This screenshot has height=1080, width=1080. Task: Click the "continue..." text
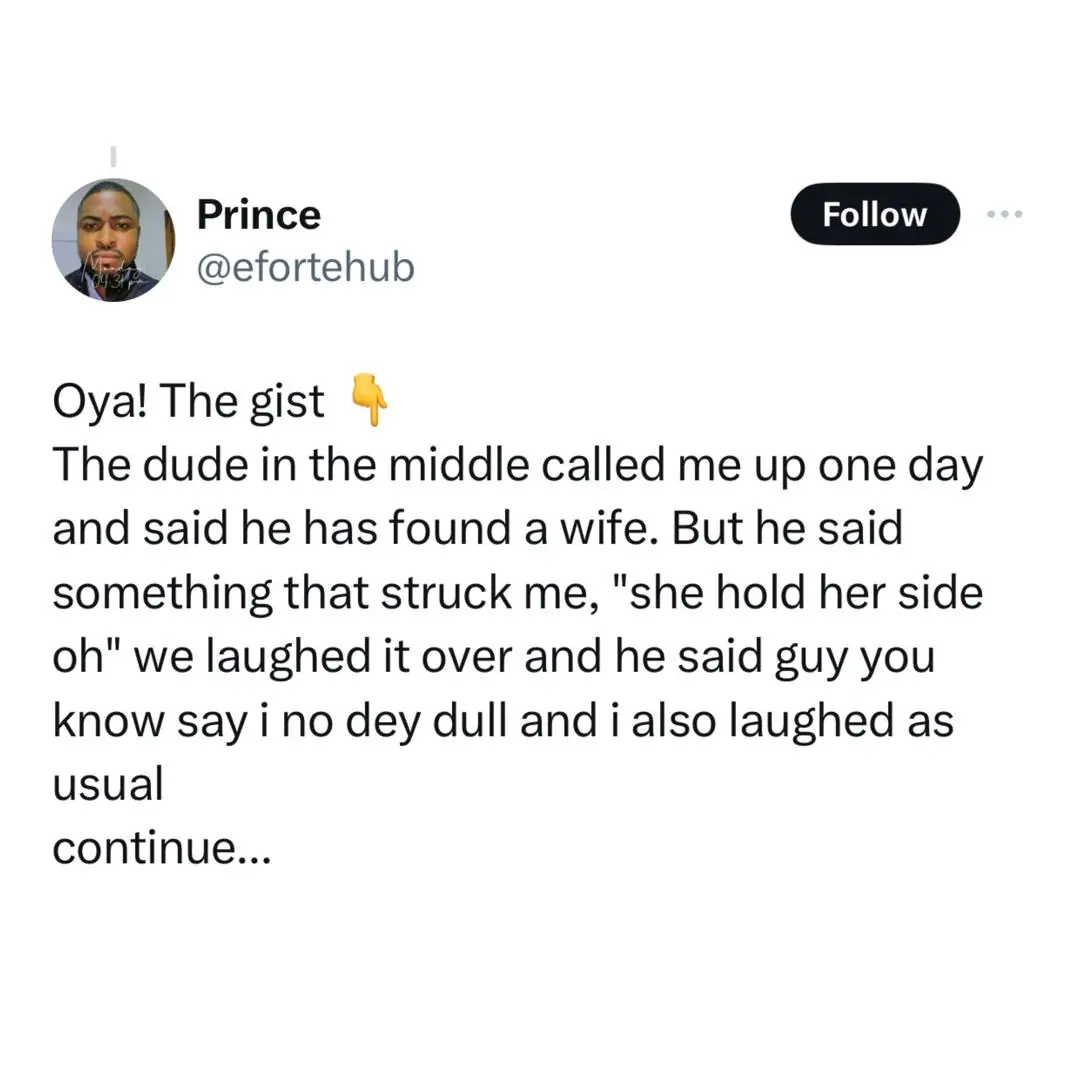pyautogui.click(x=160, y=849)
